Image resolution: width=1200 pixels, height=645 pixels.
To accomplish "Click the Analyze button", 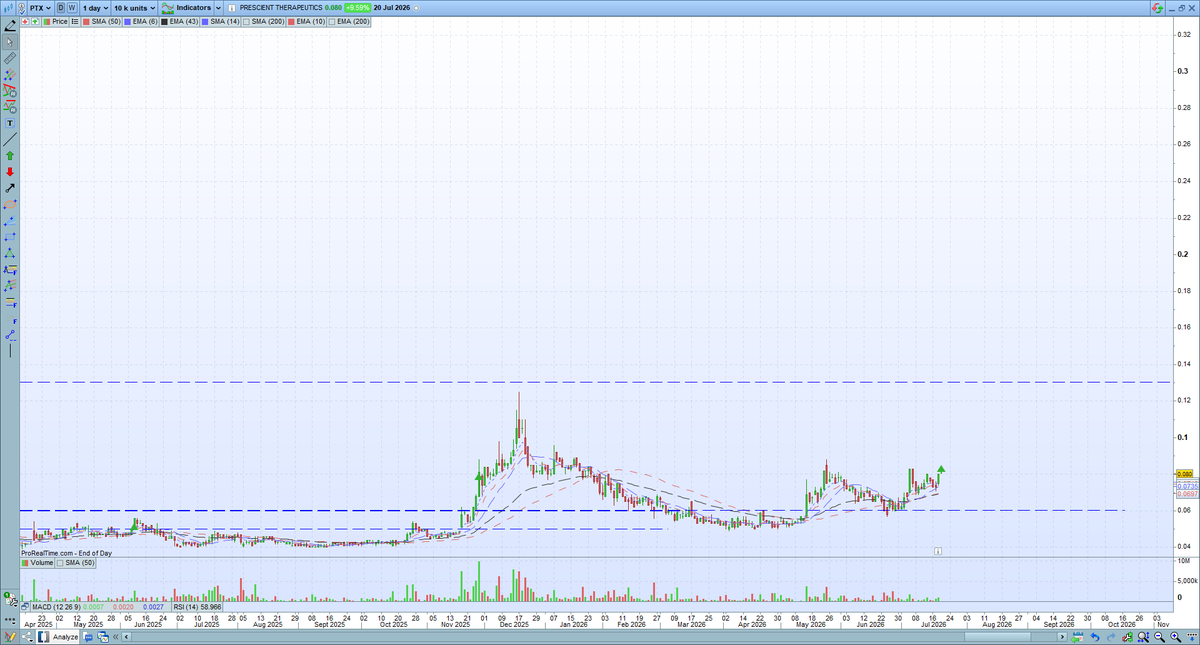I will [58, 637].
